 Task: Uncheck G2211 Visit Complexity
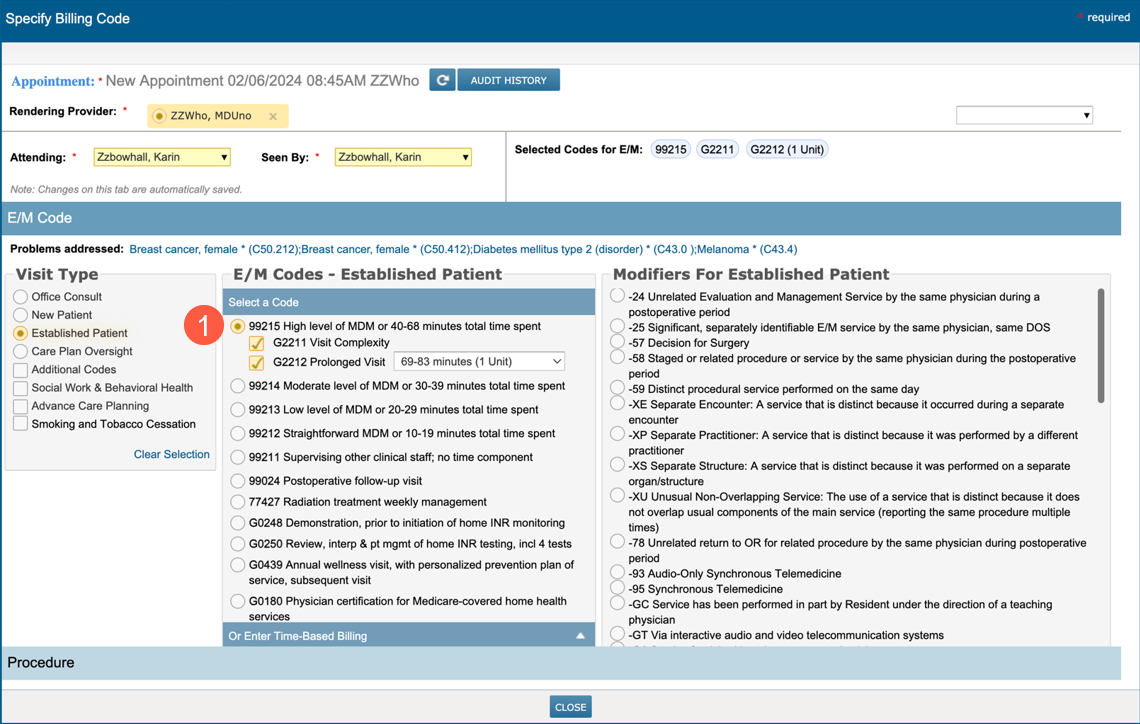(x=257, y=343)
